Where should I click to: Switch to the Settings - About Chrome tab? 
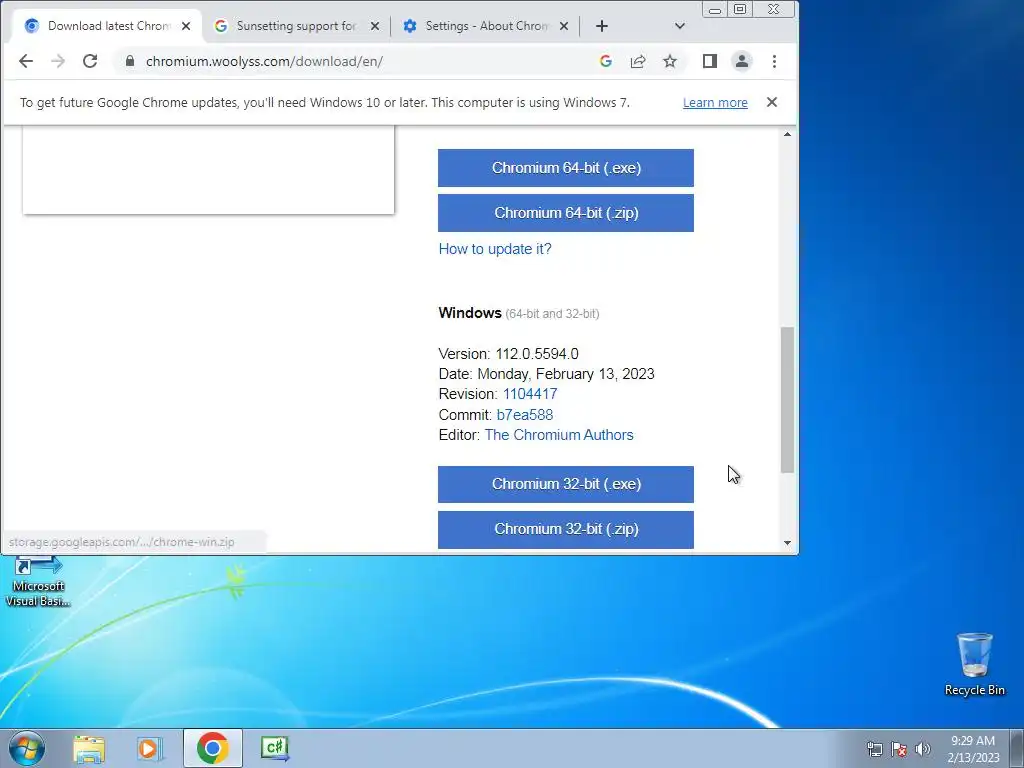(x=485, y=26)
